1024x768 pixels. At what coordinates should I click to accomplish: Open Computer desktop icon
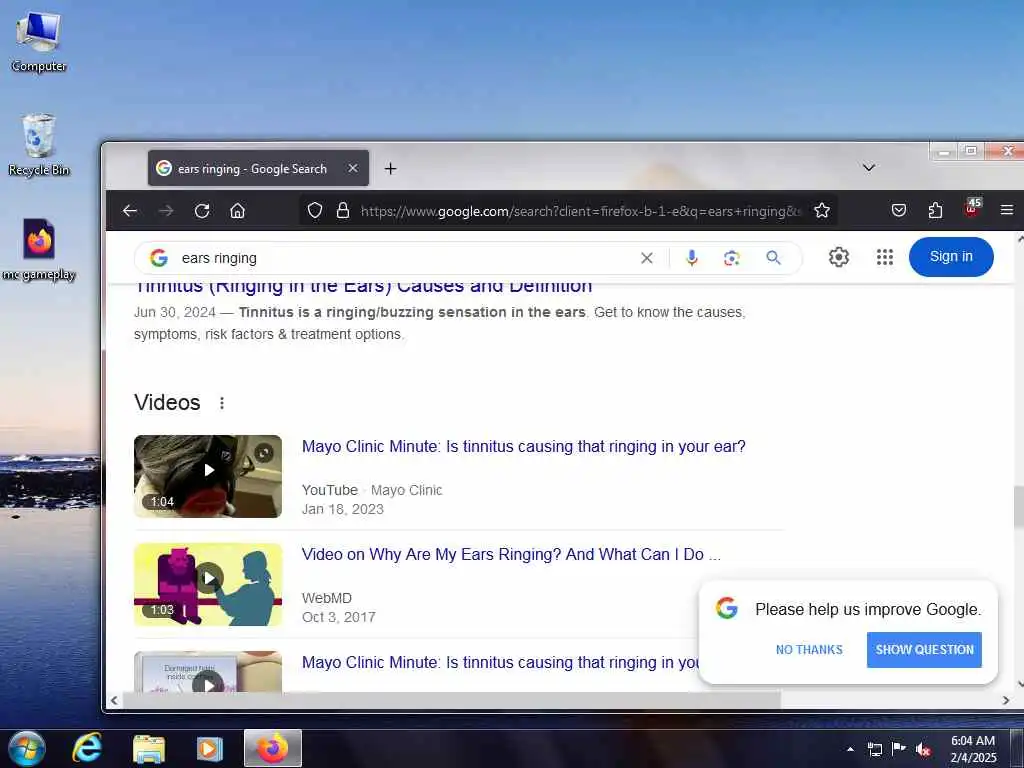point(39,41)
